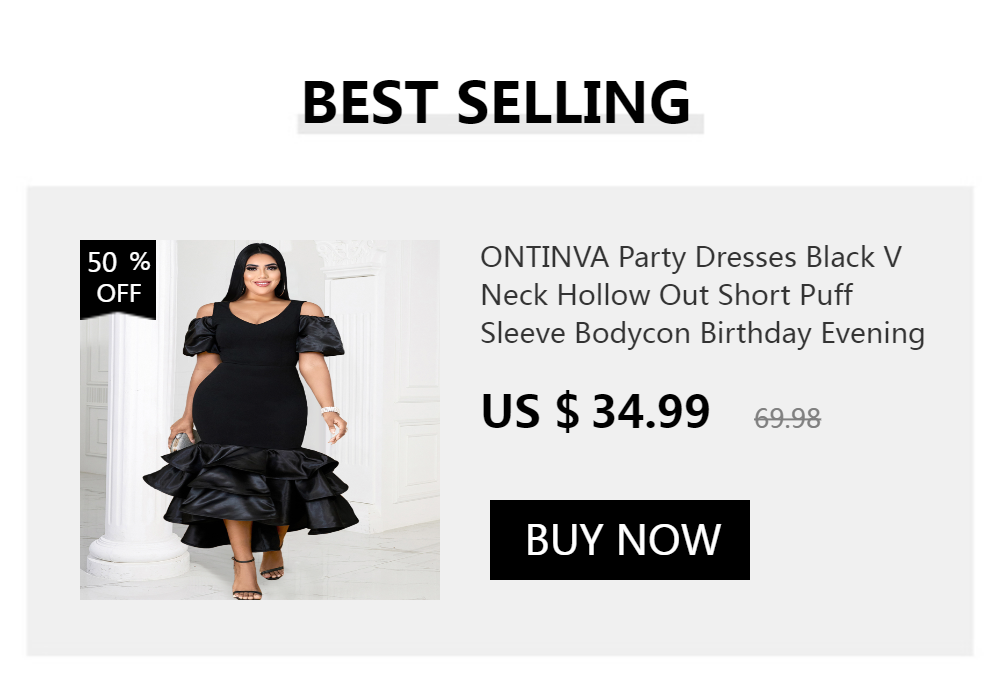Viewport: 1000px width, 700px height.
Task: Click the US $ 34.99 sale price
Action: point(596,411)
